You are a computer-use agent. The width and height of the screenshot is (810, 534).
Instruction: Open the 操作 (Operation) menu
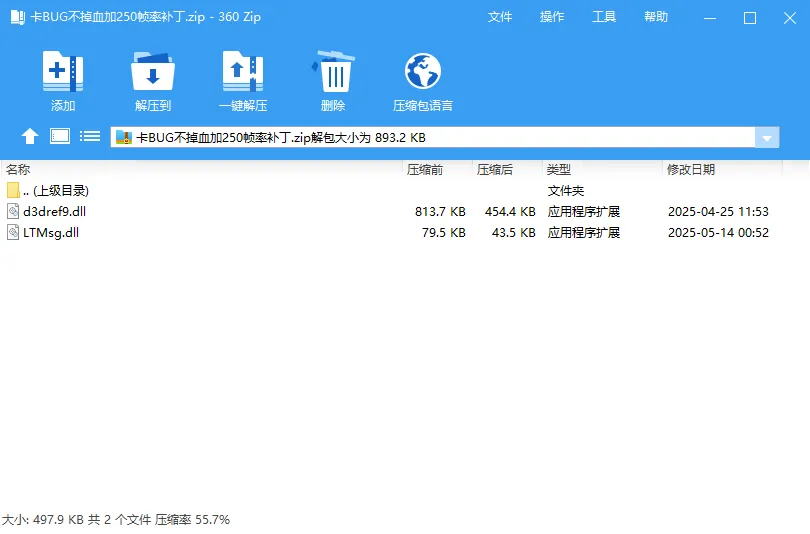tap(552, 17)
